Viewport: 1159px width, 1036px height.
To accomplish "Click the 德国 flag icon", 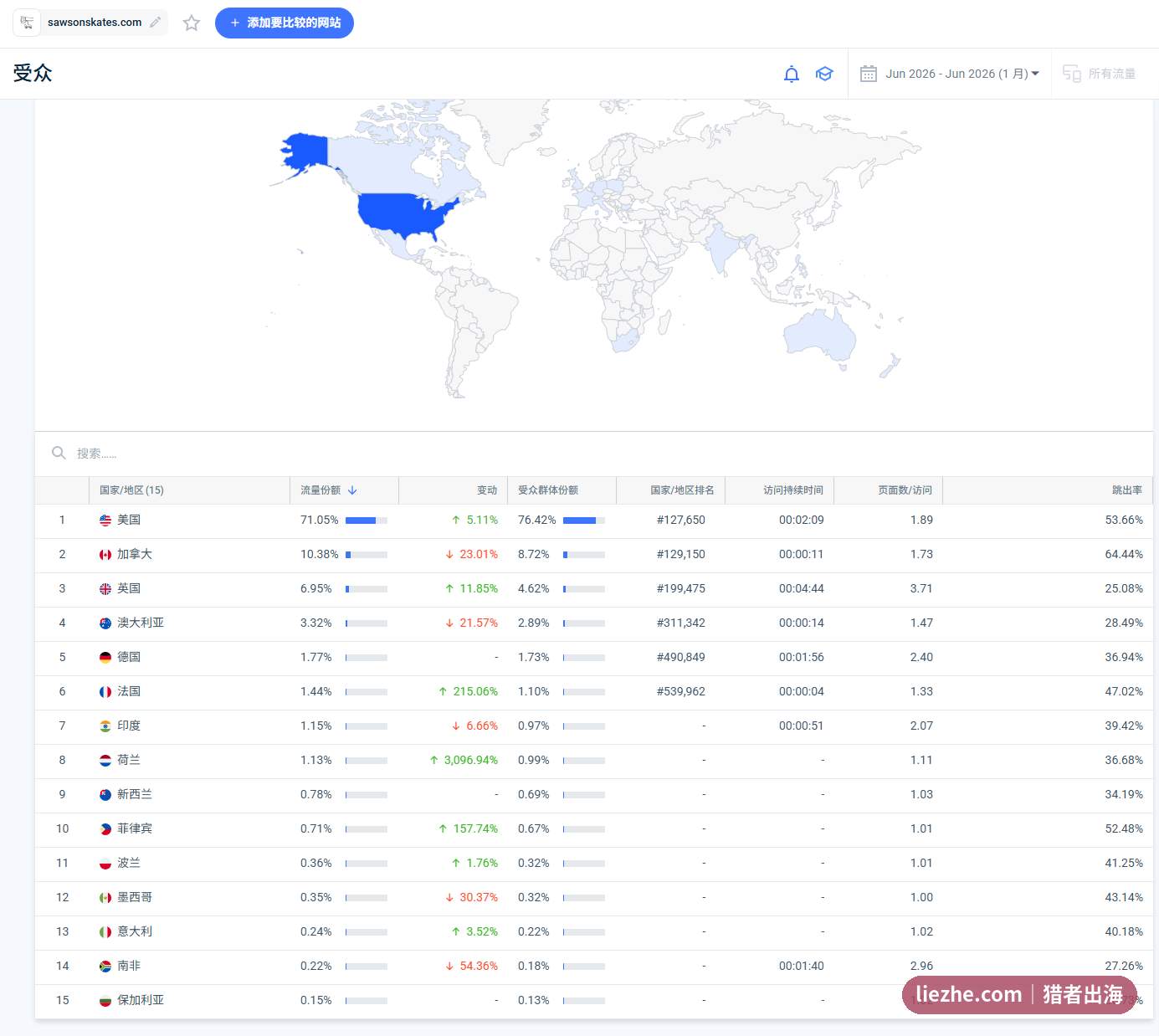I will coord(105,658).
